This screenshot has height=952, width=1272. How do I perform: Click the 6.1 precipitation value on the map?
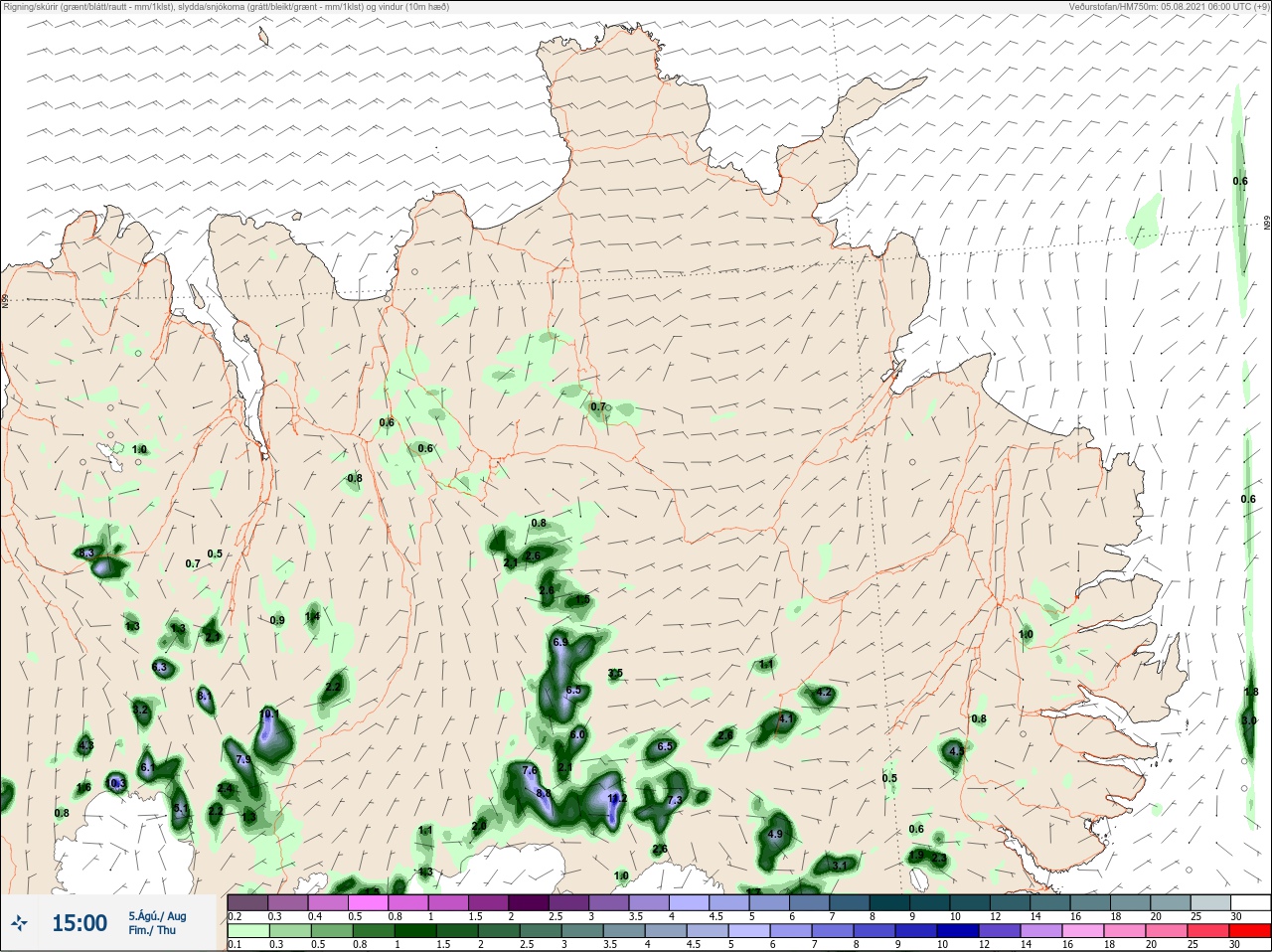[x=147, y=768]
